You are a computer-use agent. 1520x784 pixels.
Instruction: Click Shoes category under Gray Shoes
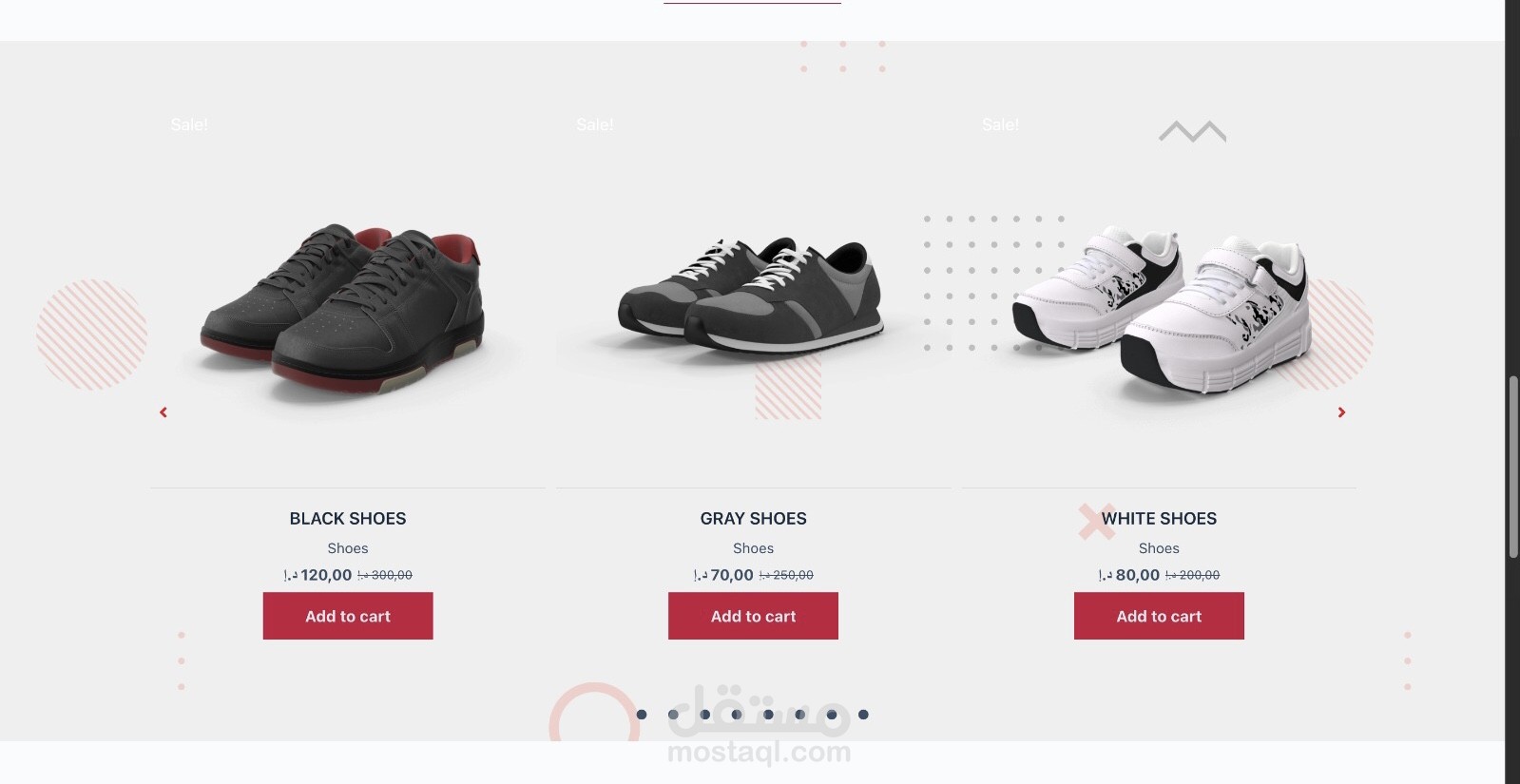tap(753, 548)
